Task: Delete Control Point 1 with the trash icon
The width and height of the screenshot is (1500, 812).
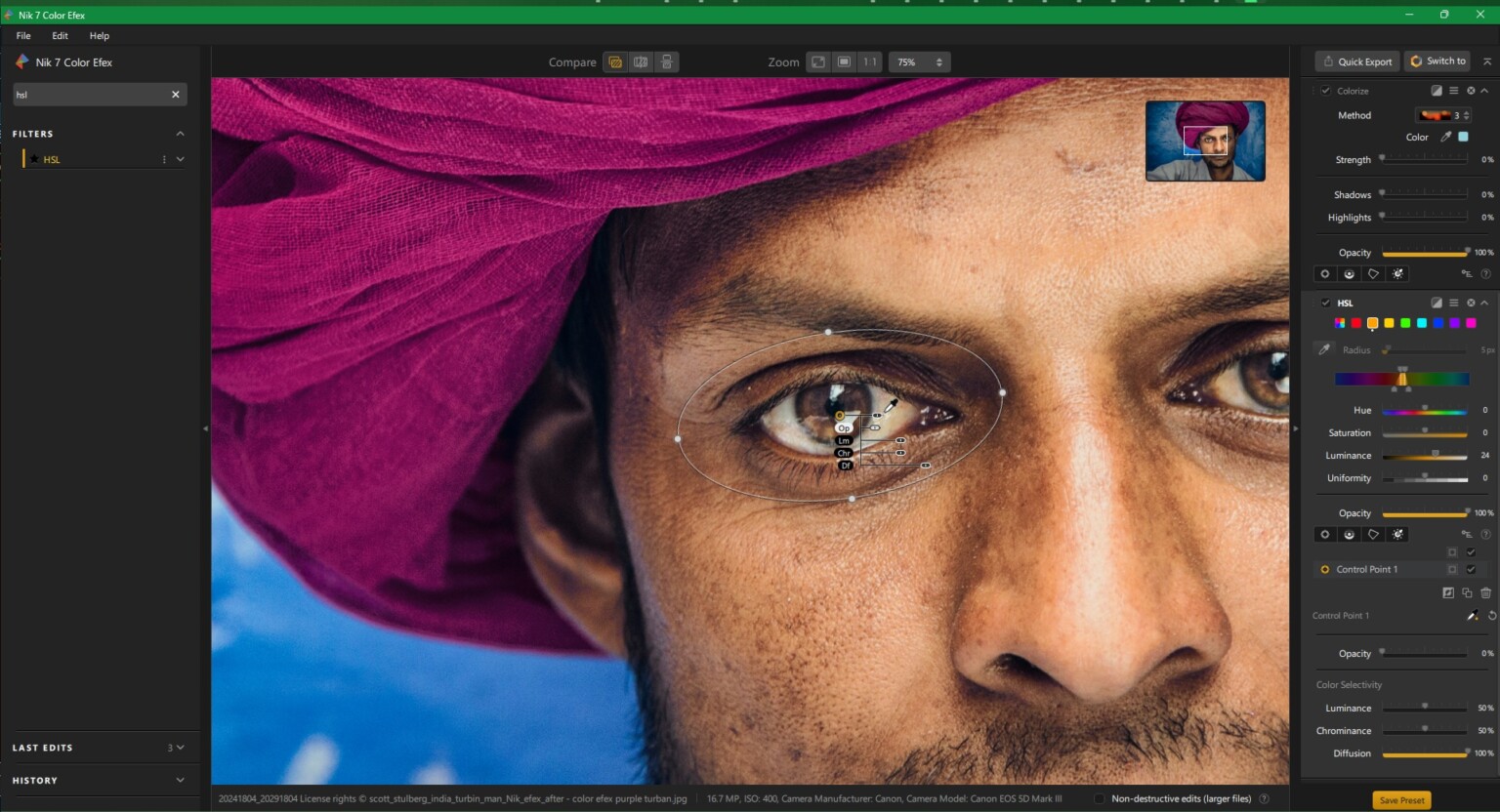Action: click(1485, 592)
